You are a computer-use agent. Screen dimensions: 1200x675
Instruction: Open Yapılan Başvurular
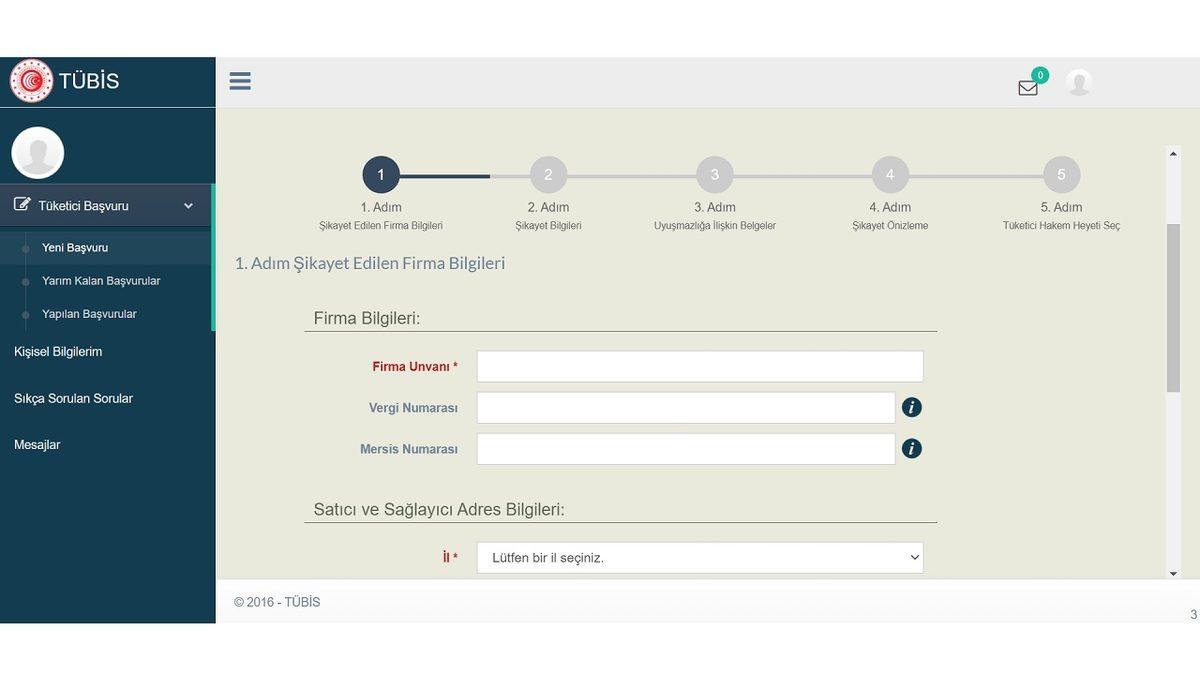pos(89,314)
